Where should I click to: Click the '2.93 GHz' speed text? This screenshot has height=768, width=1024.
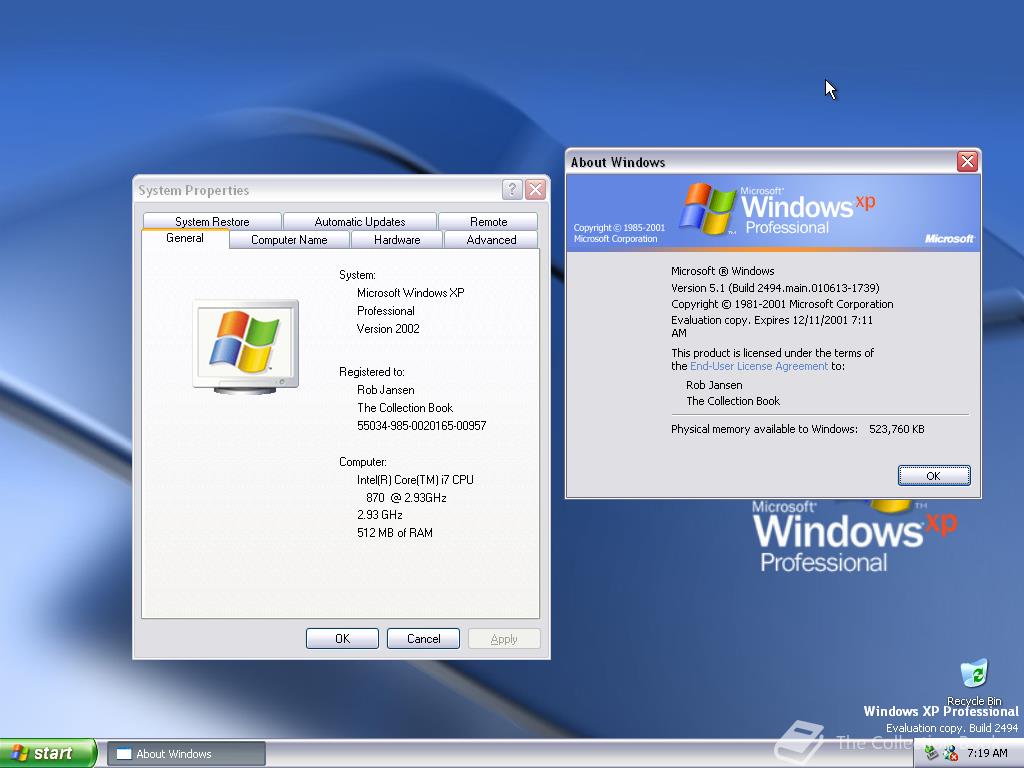click(379, 515)
